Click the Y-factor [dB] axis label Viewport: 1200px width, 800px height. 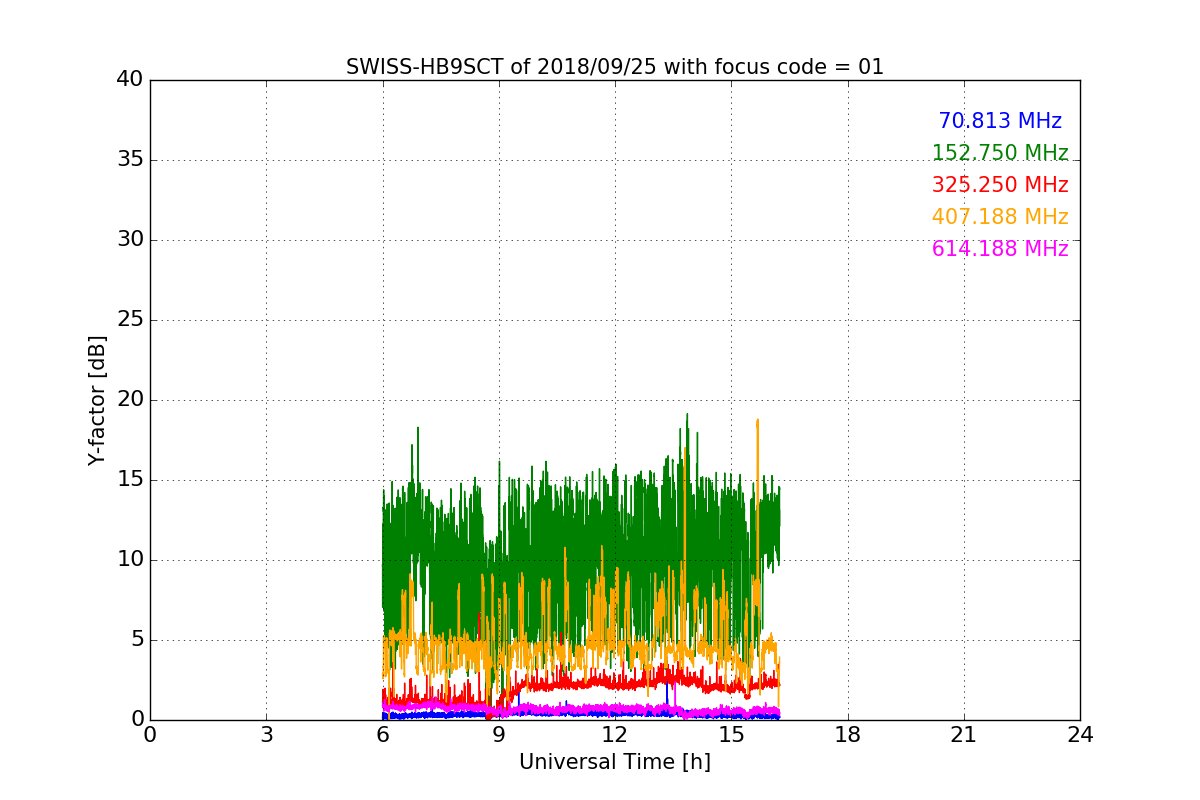pos(97,400)
